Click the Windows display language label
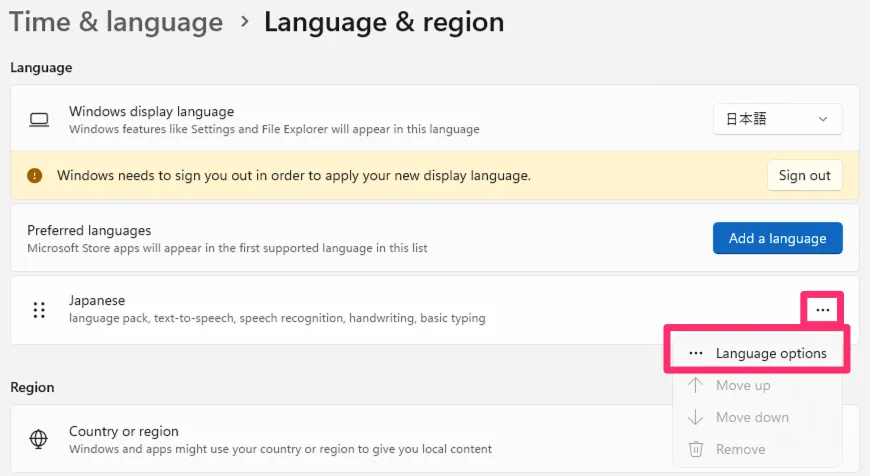Image resolution: width=870 pixels, height=476 pixels. tap(151, 112)
